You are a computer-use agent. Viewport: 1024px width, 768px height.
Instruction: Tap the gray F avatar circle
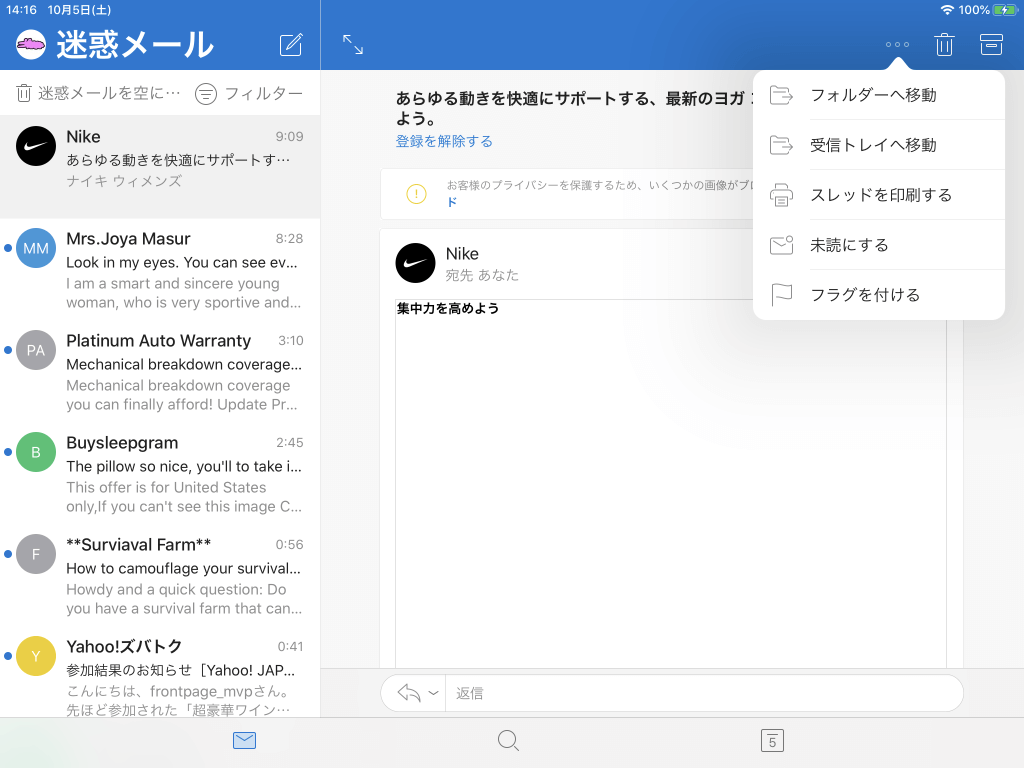pos(36,554)
